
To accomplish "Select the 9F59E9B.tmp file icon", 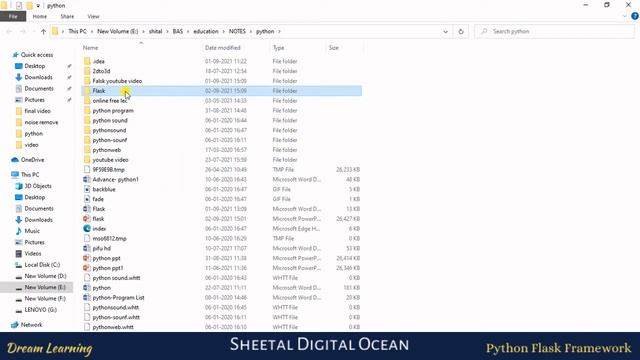I will [87, 169].
